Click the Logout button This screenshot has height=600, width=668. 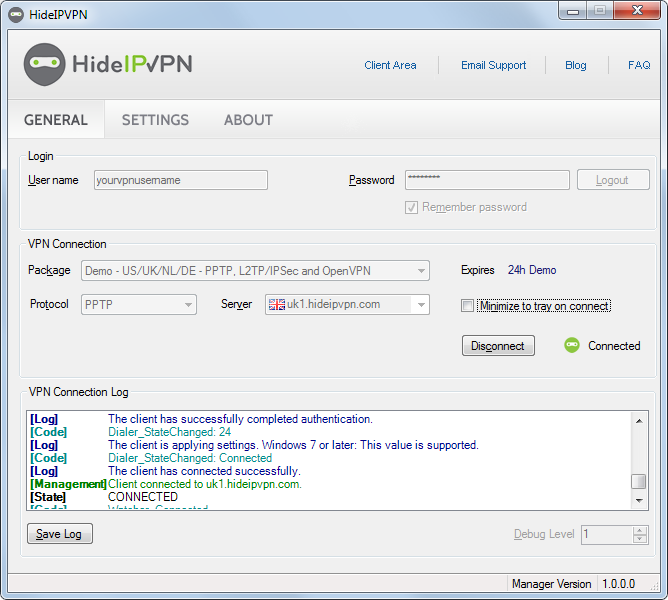point(613,180)
